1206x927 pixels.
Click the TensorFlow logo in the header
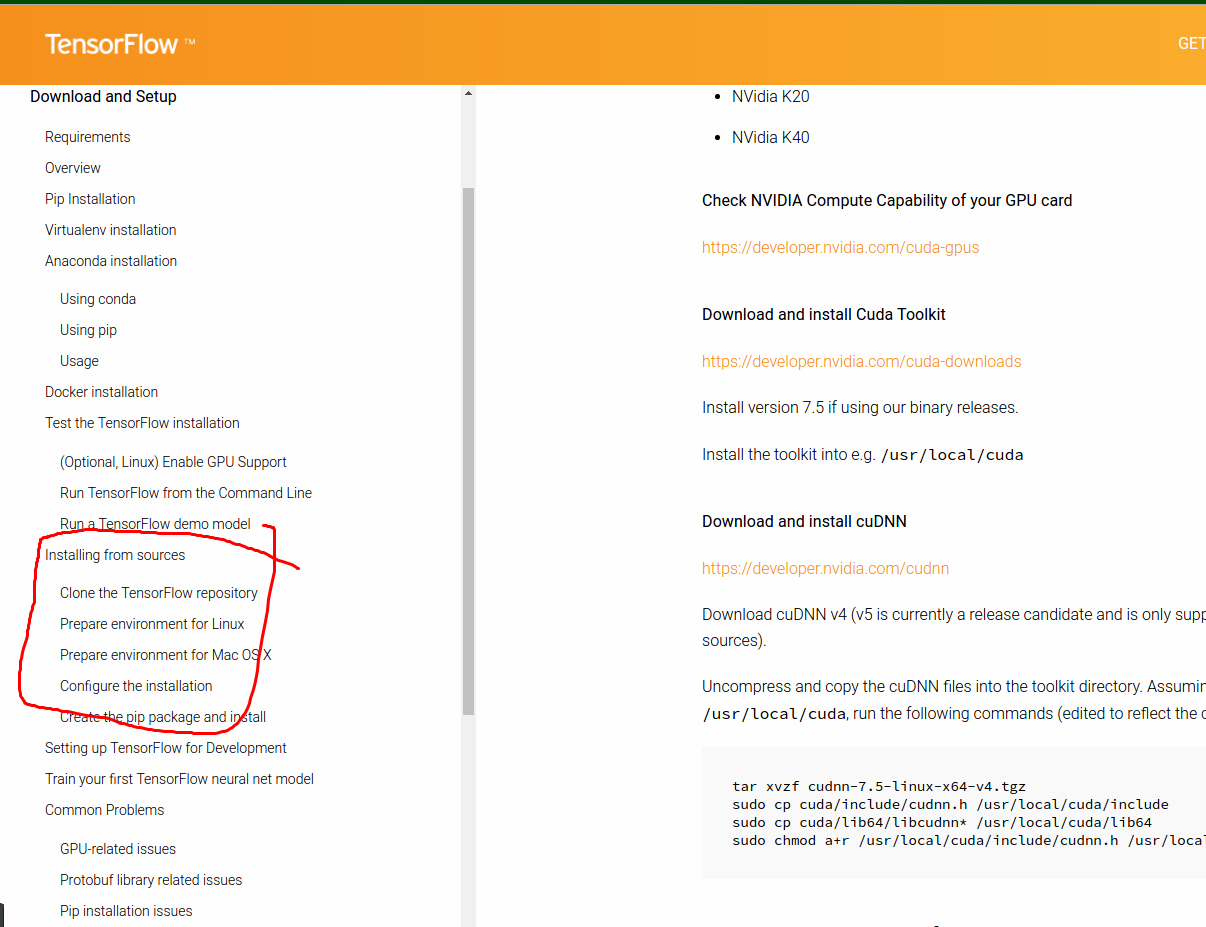click(x=119, y=44)
